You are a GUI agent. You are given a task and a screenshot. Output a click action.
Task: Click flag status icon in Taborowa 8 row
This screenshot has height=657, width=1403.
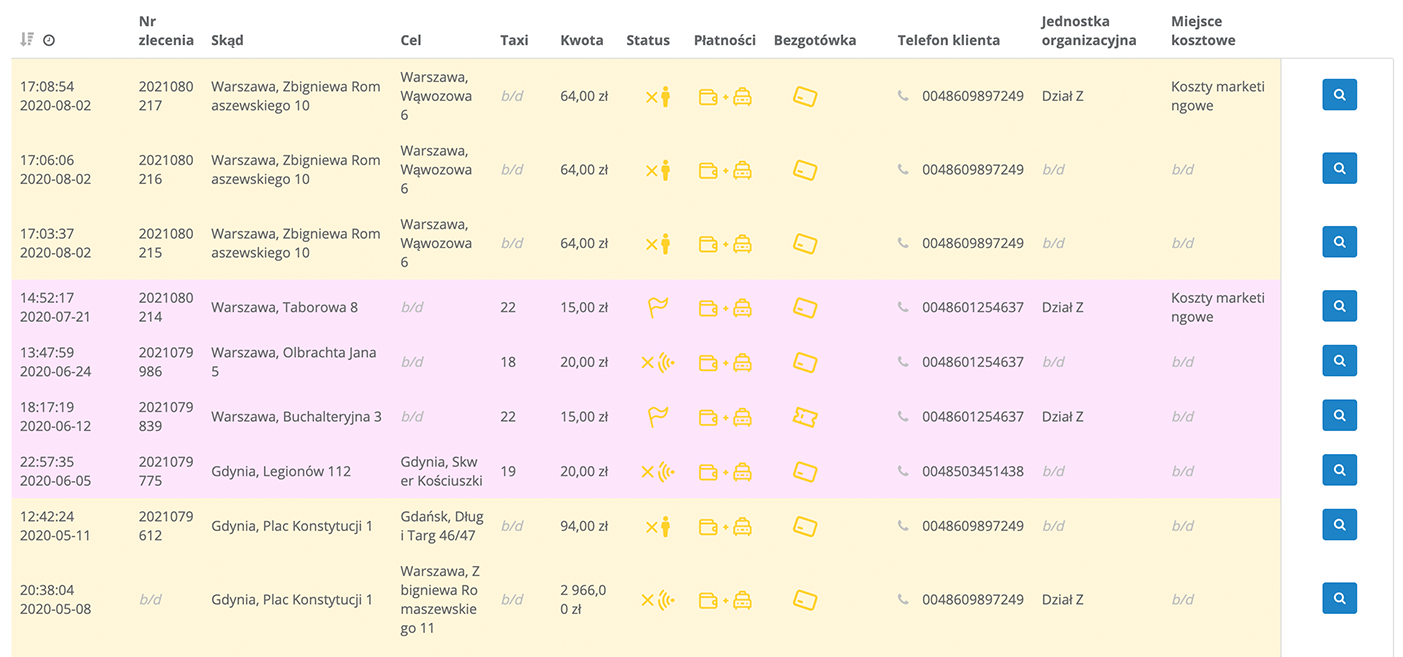(x=658, y=308)
